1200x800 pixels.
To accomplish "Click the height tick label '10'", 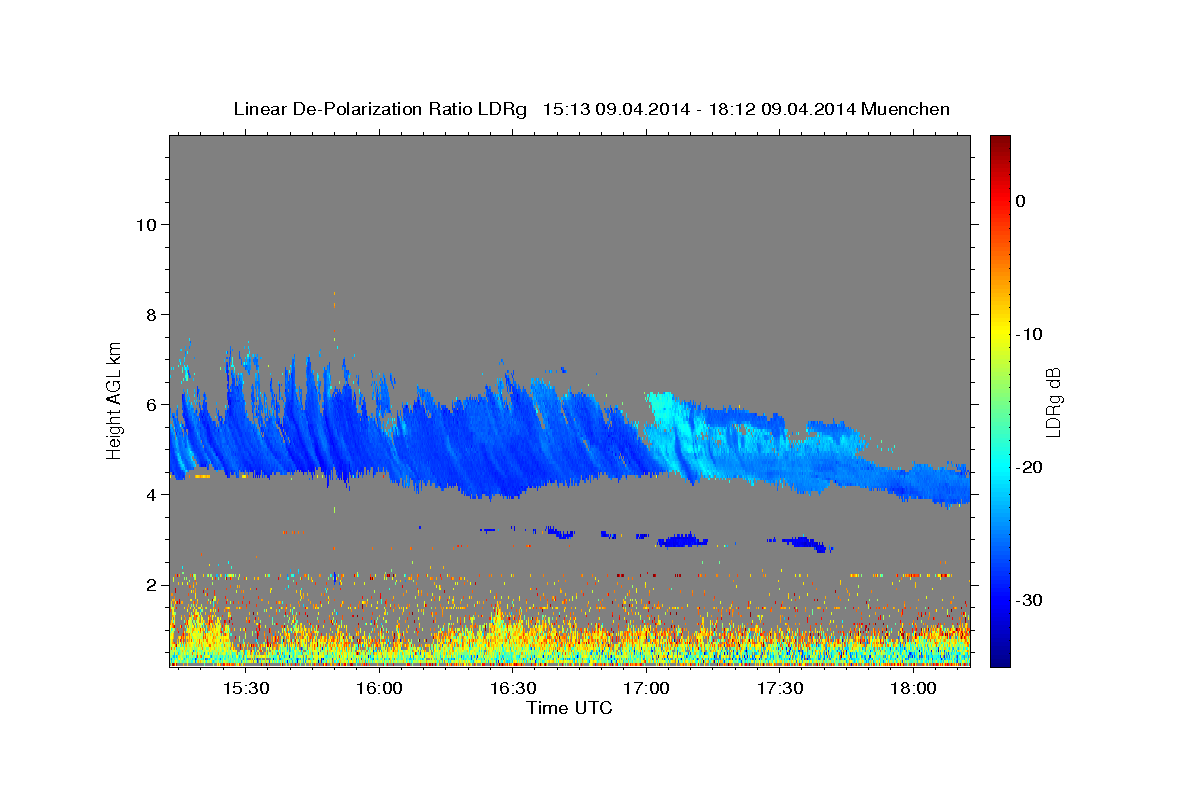I will 146,224.
